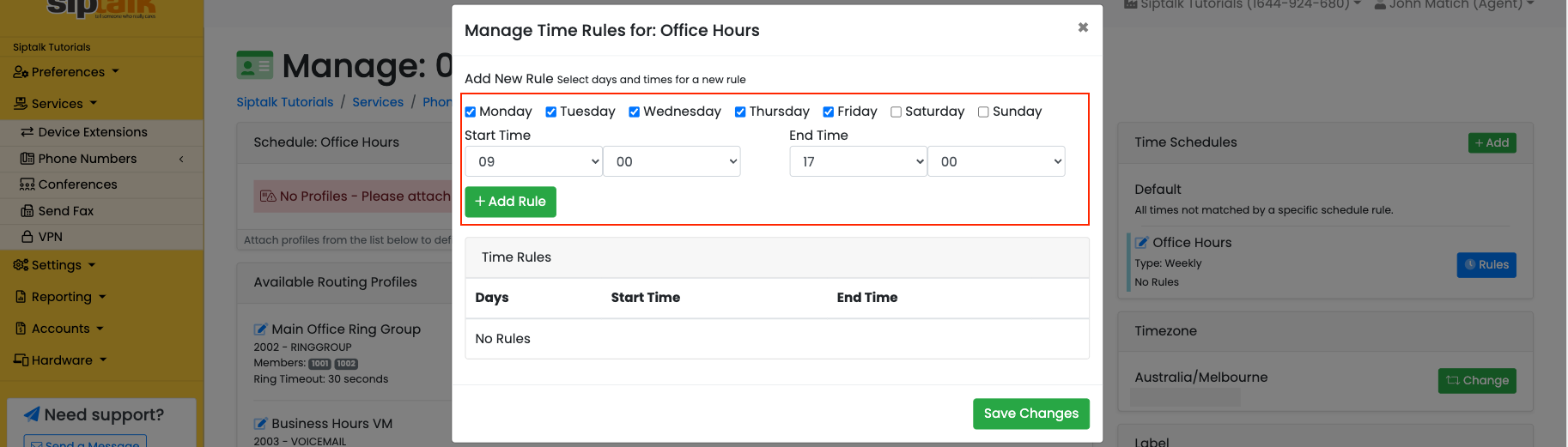Enable the Sunday checkbox

(983, 112)
